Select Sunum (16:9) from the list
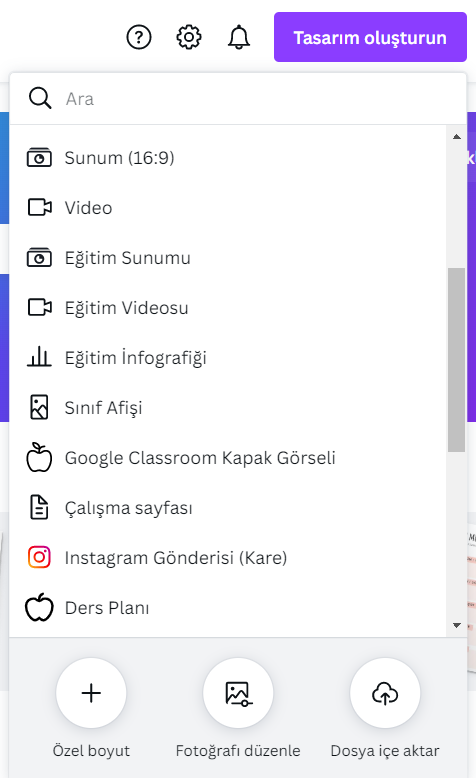Screen dimensions: 476x778 pos(228,158)
